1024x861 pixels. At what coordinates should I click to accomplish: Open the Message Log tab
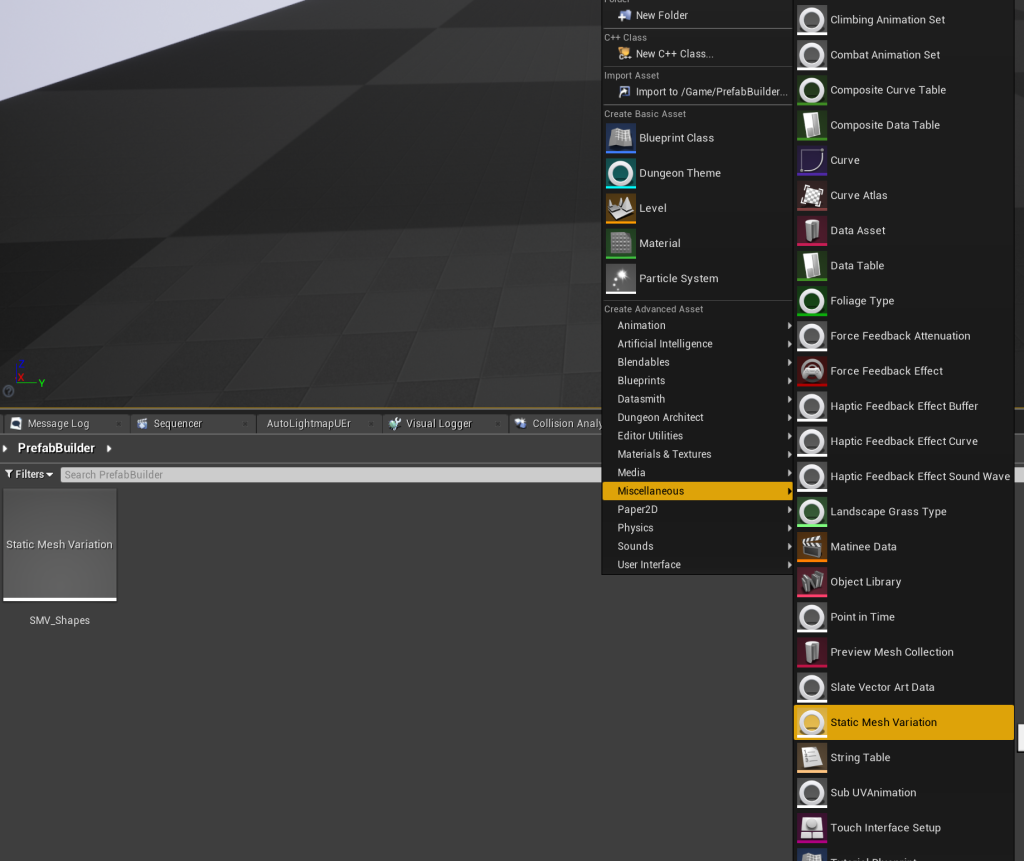click(57, 423)
